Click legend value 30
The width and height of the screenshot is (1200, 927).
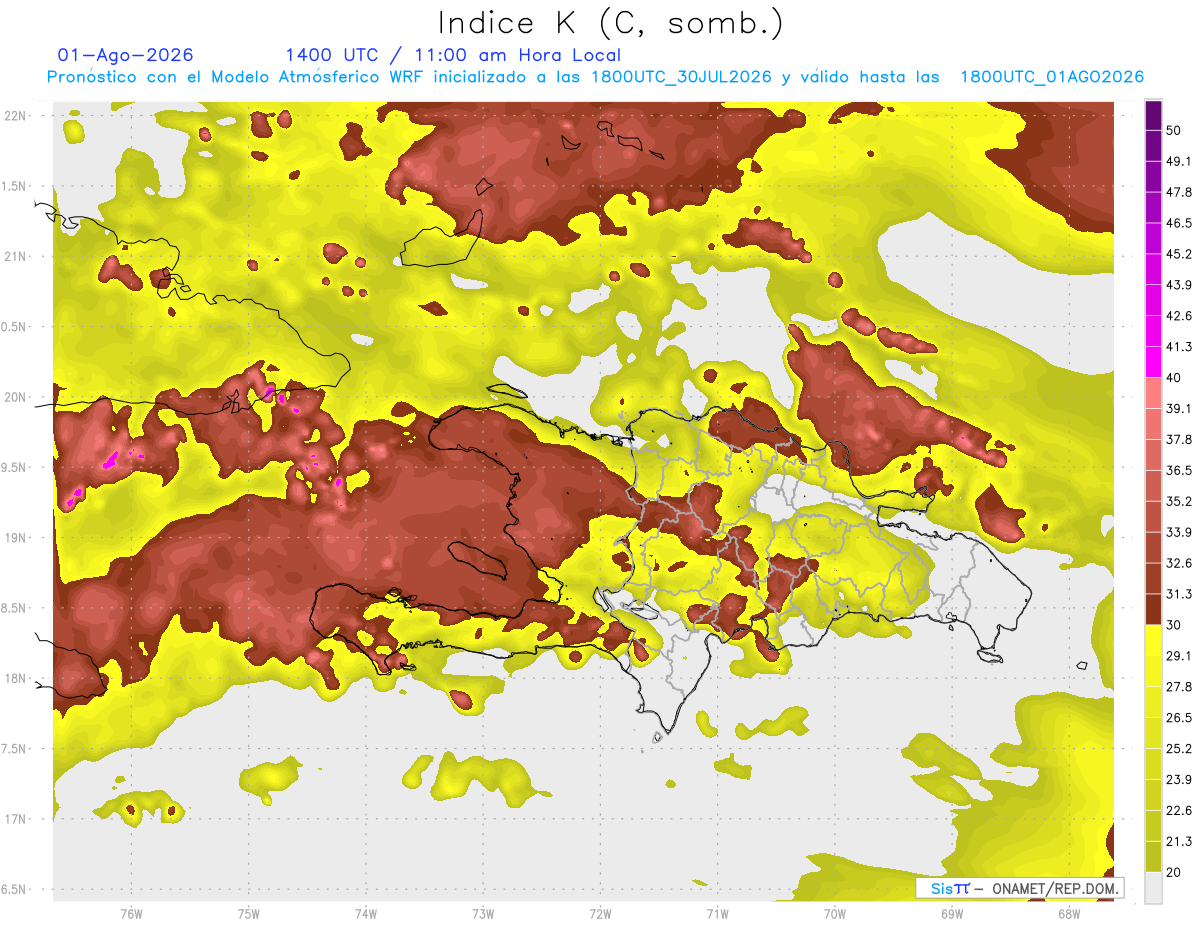pyautogui.click(x=1174, y=625)
